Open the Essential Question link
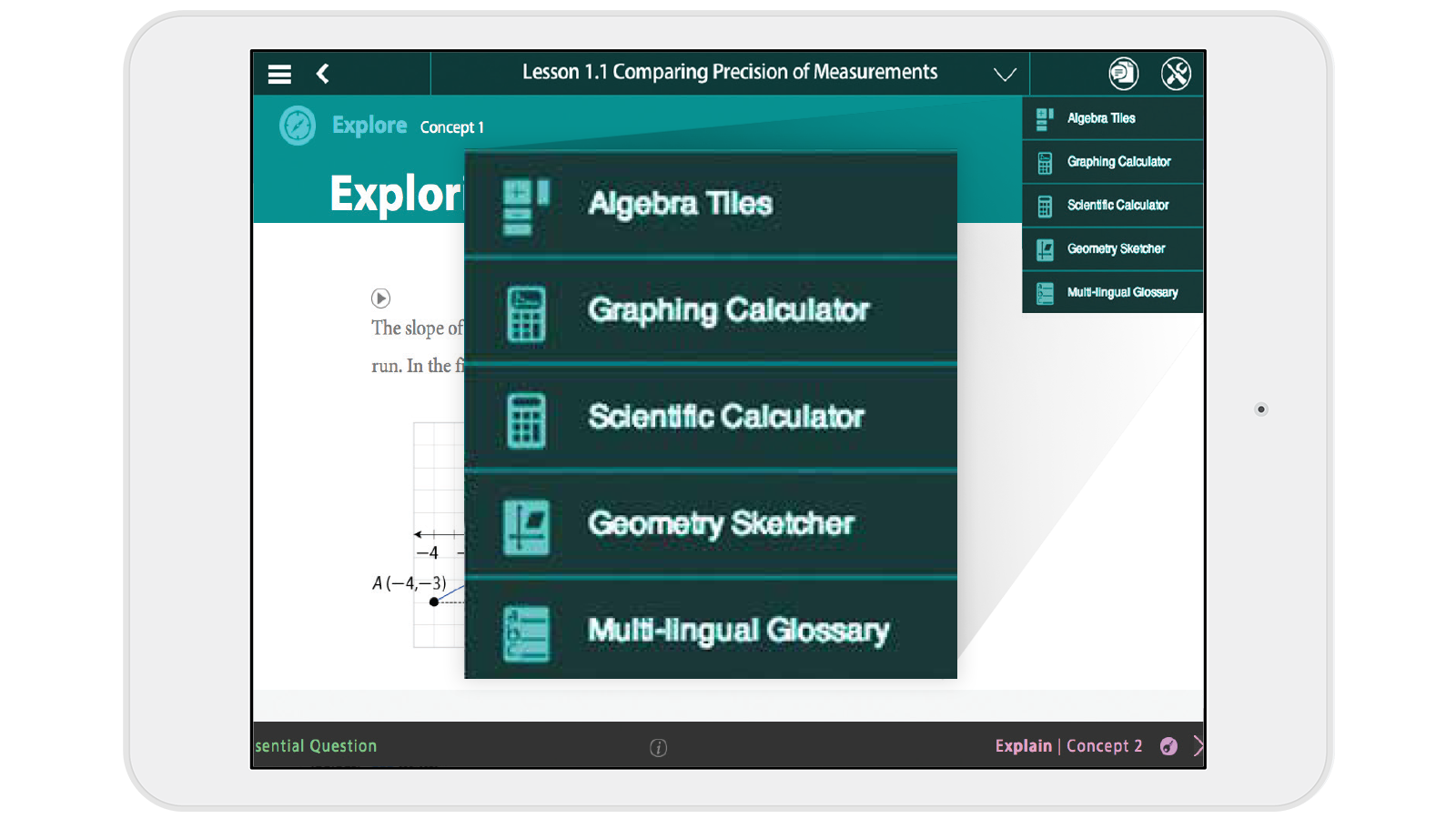Screen dimensions: 1456x819 [315, 745]
